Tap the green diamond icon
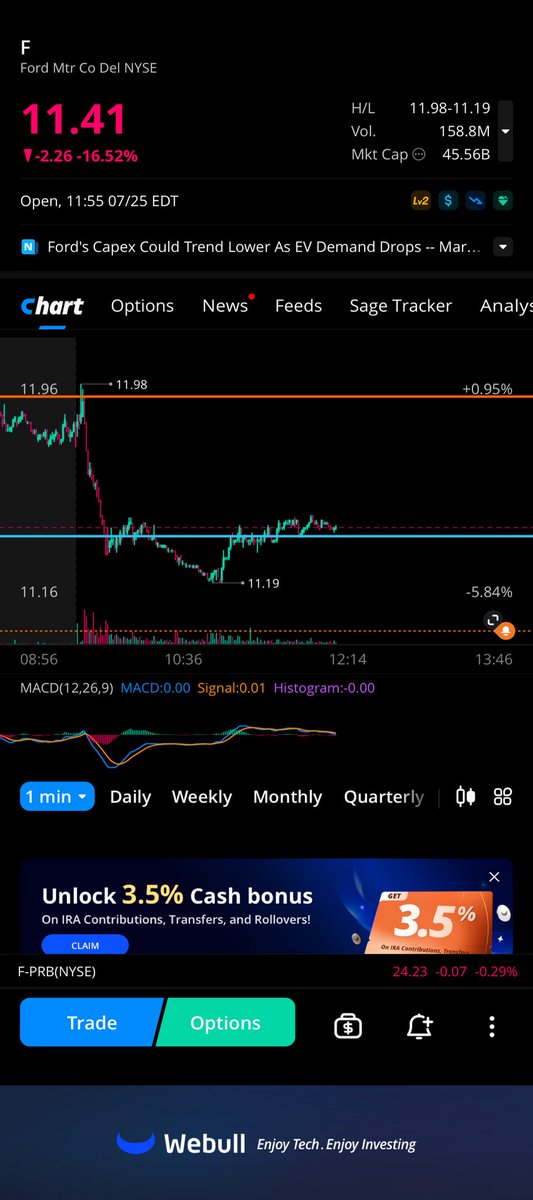The image size is (533, 1200). pyautogui.click(x=501, y=201)
